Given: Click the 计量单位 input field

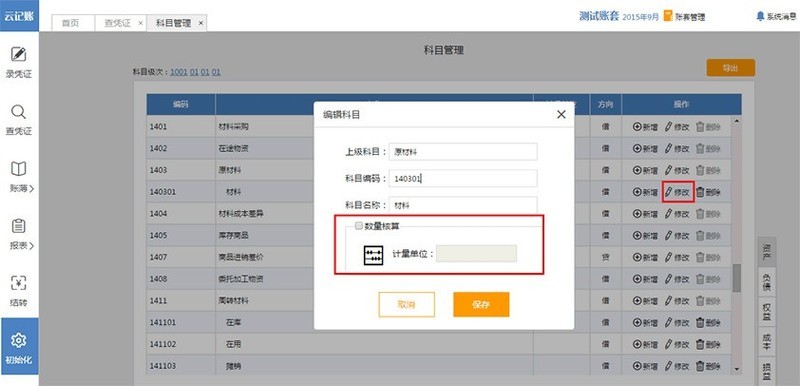Looking at the screenshot, I should (477, 253).
